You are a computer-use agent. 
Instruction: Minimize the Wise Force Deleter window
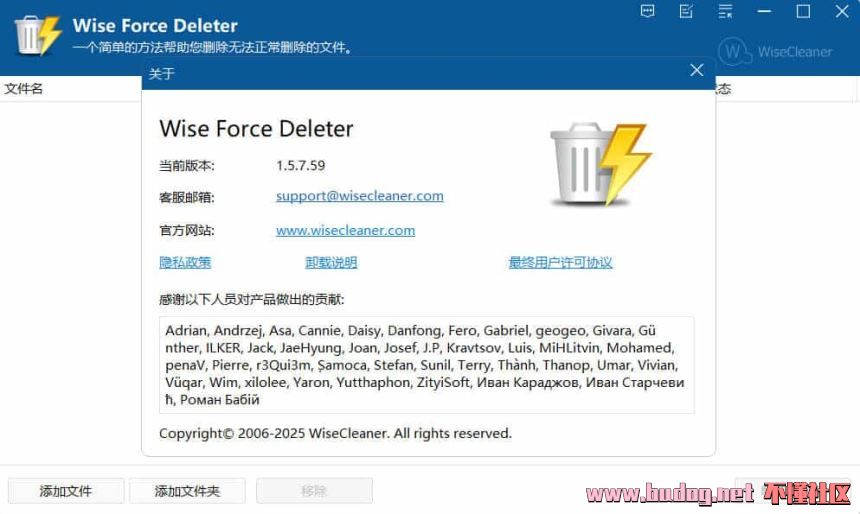pos(764,11)
